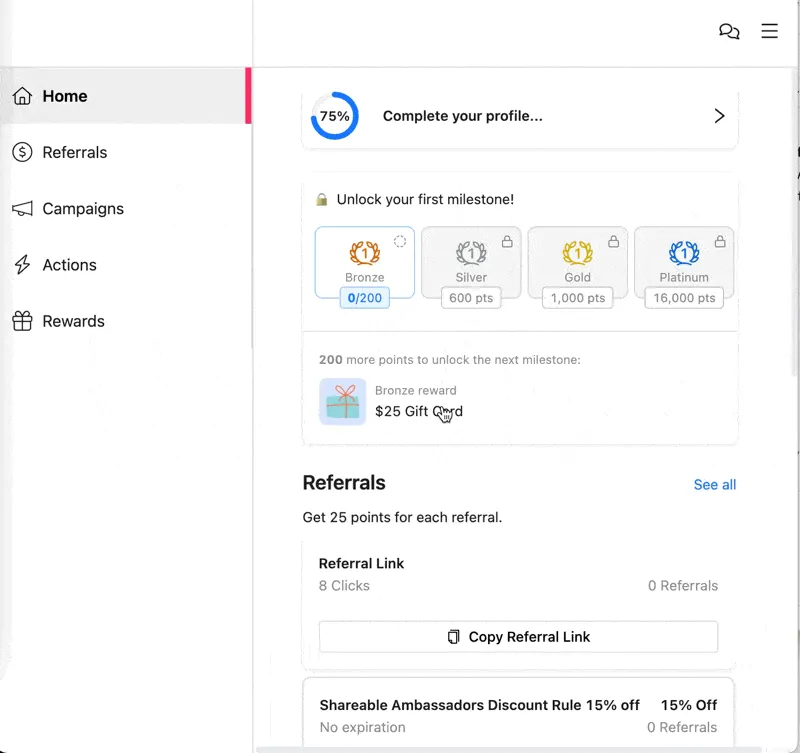The width and height of the screenshot is (800, 753).
Task: Click the Home house icon
Action: click(x=22, y=96)
